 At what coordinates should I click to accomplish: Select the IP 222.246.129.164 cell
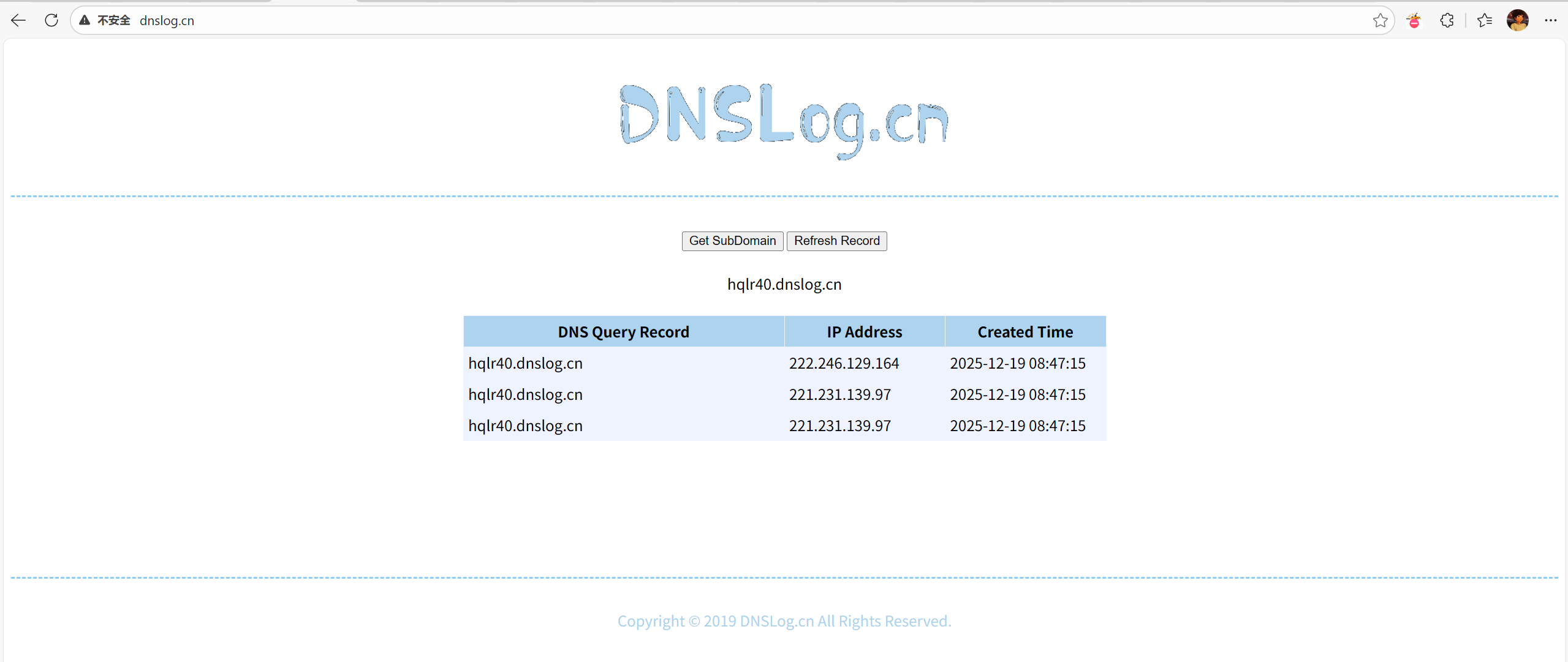(844, 363)
